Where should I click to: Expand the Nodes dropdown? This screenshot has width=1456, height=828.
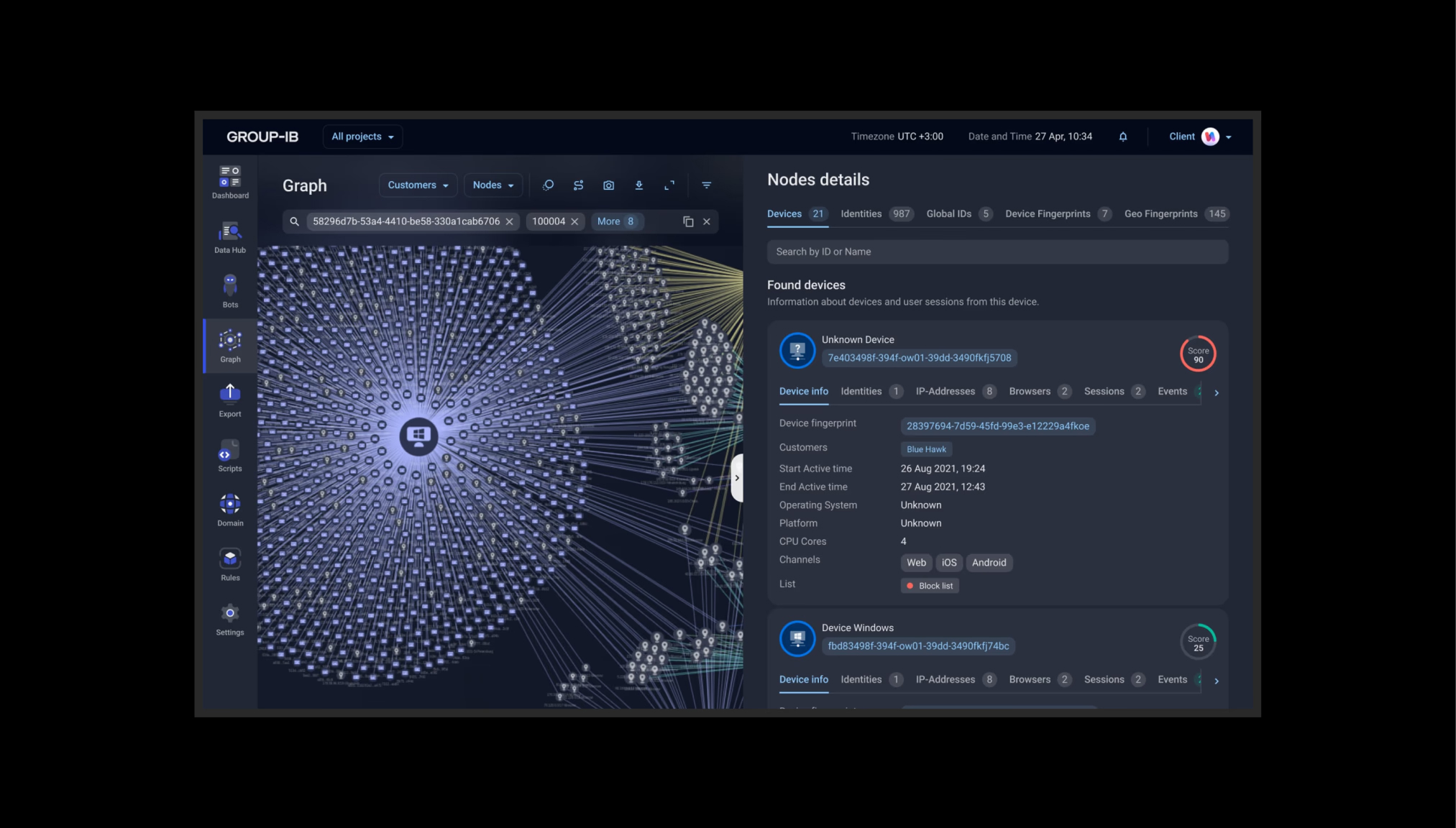(493, 185)
